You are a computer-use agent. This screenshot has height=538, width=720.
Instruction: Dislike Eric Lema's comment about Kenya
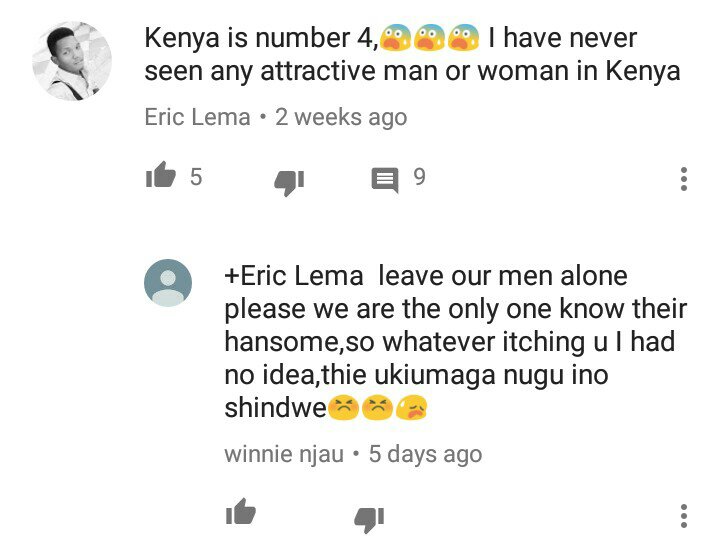[289, 182]
